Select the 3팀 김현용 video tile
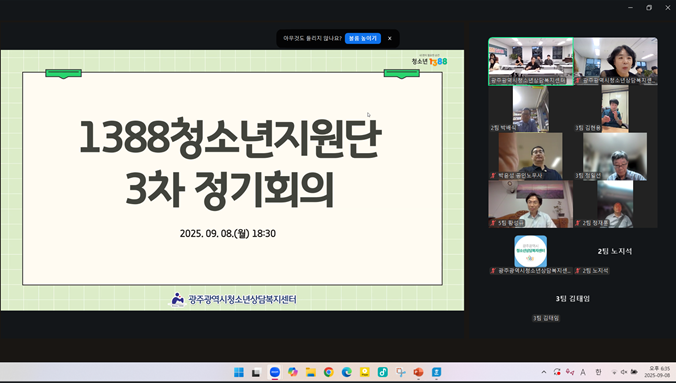Screen dimensions: 676x383 coord(615,108)
